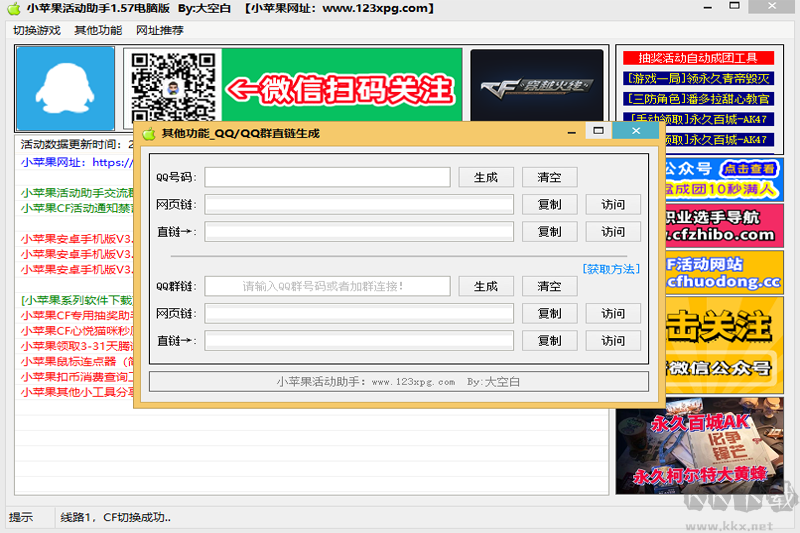Click the first 直链 output field
Screen dimensions: 800x533
point(359,232)
